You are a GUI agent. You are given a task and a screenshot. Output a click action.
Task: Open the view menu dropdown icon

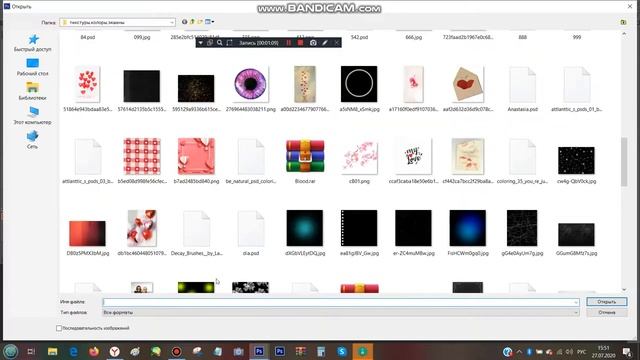click(209, 22)
